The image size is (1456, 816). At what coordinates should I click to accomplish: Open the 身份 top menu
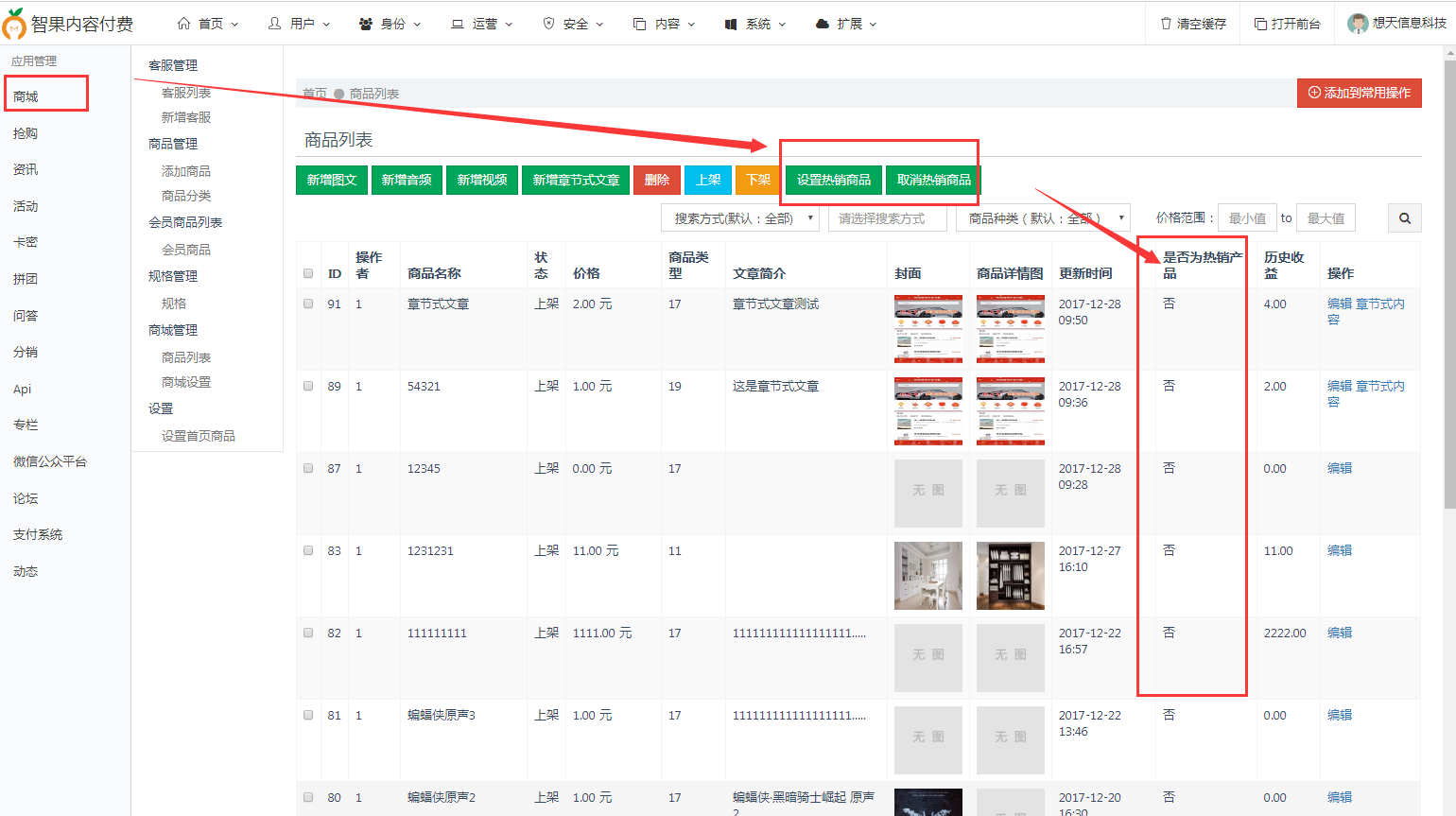click(390, 24)
